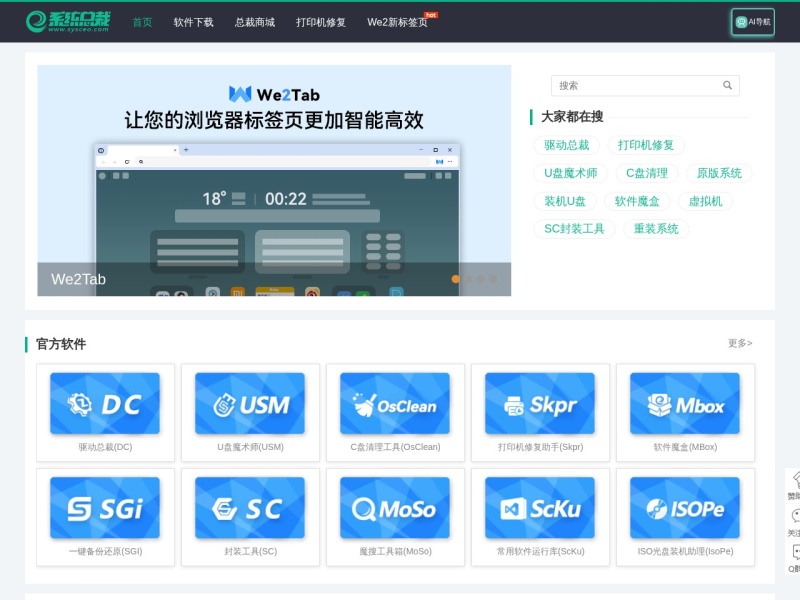Open the MoSo toolbox icon
The height and width of the screenshot is (600, 800).
point(395,508)
